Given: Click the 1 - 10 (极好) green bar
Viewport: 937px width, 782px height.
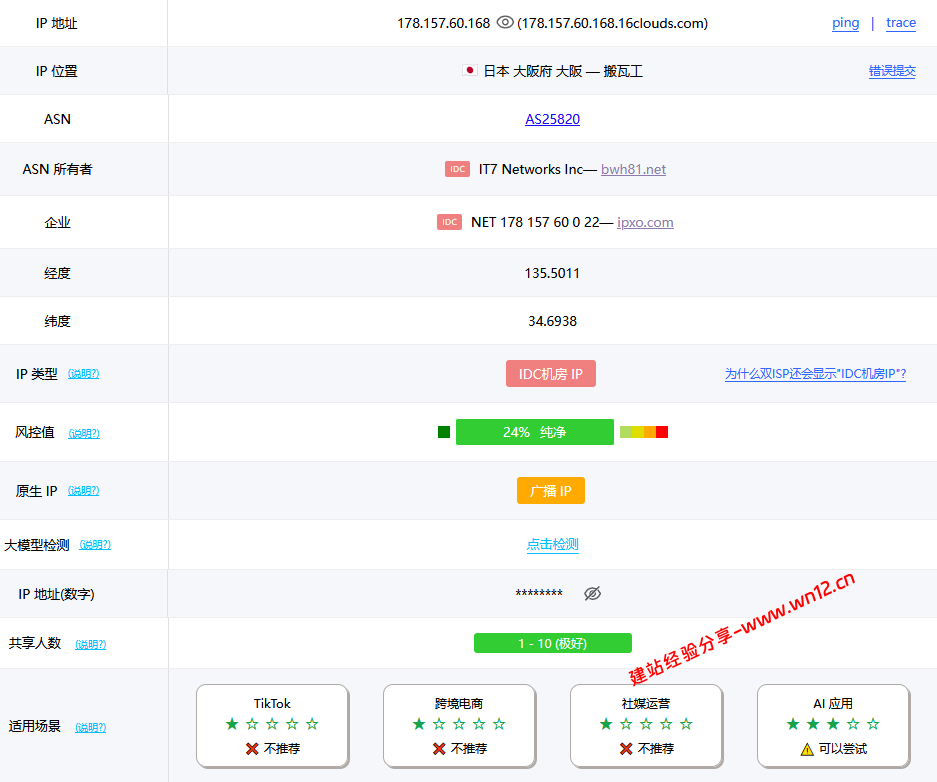Looking at the screenshot, I should tap(553, 643).
